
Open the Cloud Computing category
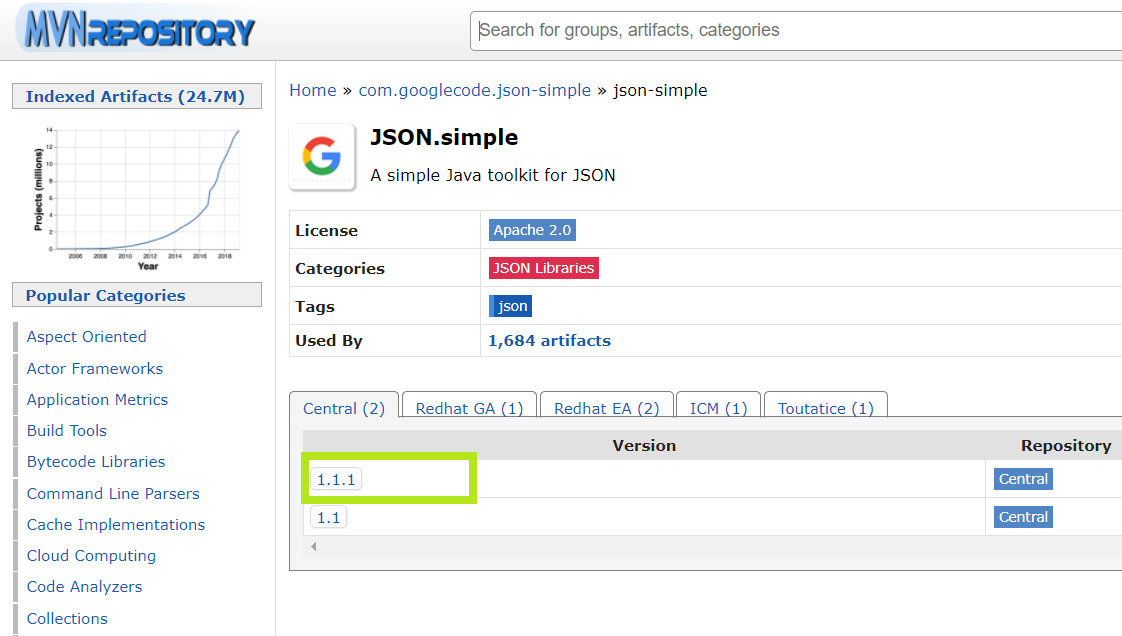[x=91, y=556]
